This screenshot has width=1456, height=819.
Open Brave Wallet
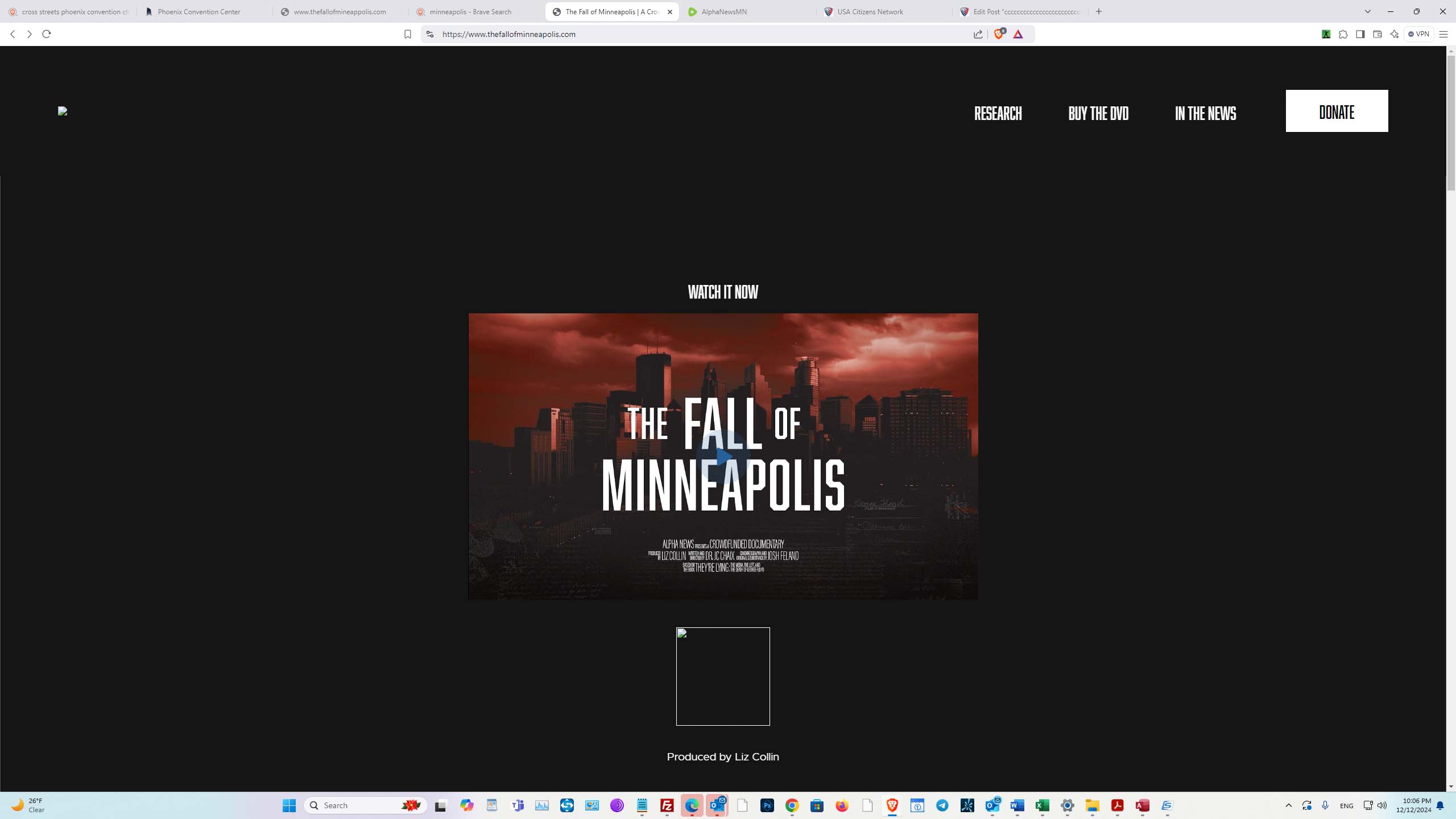tap(1377, 34)
